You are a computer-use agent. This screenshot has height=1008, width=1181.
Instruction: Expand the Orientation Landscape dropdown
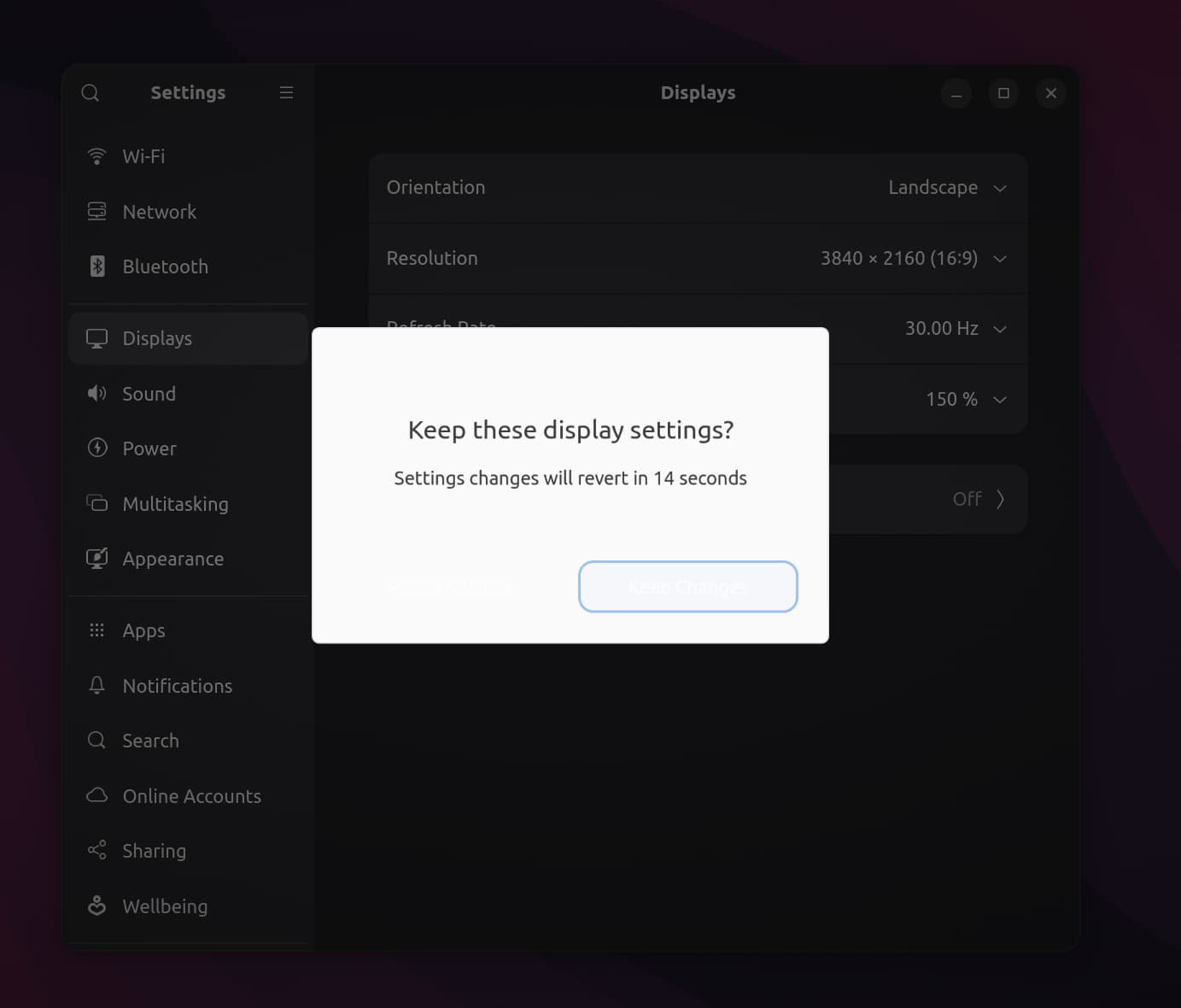coord(947,188)
